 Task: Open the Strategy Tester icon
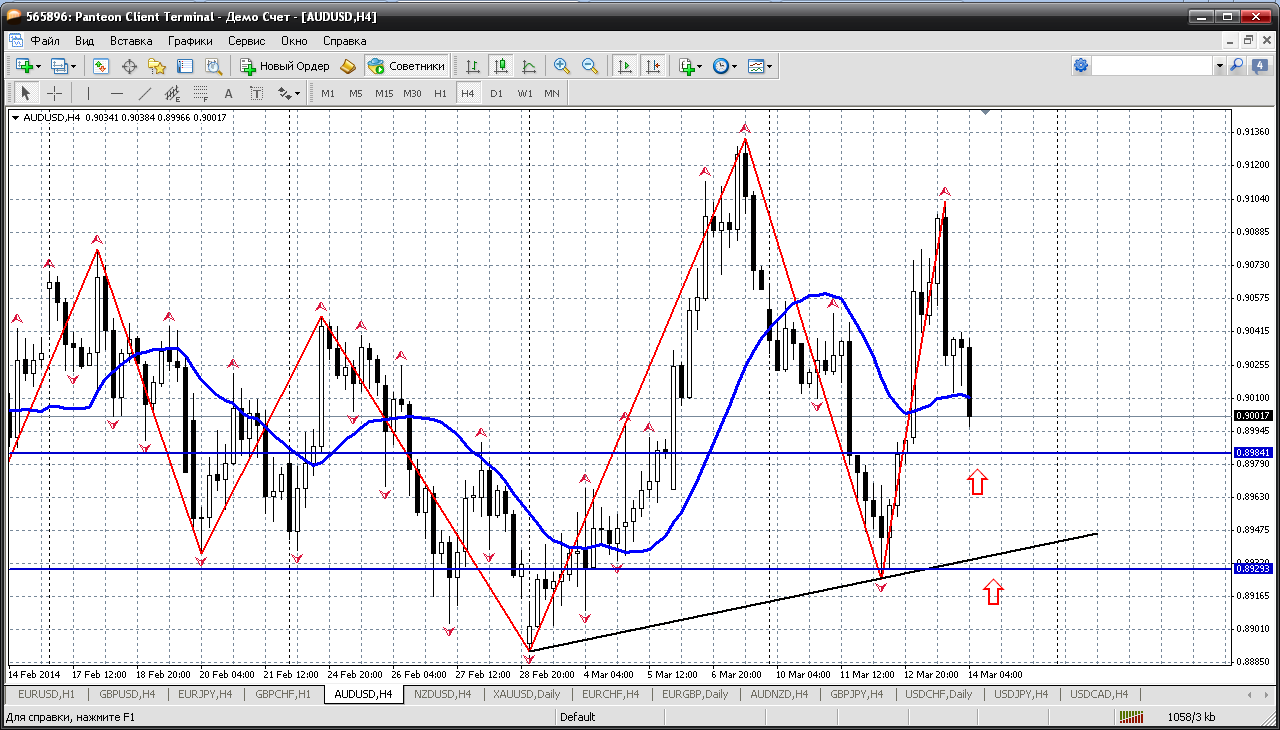(x=213, y=66)
